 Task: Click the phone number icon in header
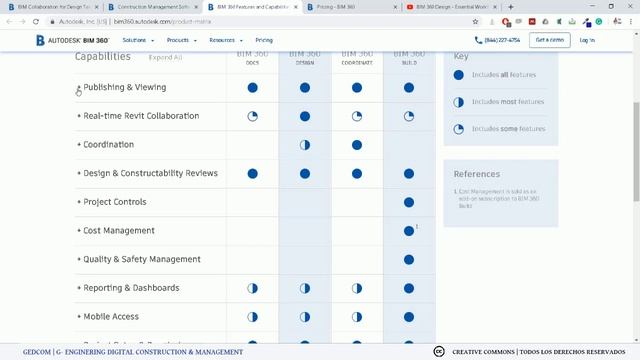pyautogui.click(x=478, y=40)
